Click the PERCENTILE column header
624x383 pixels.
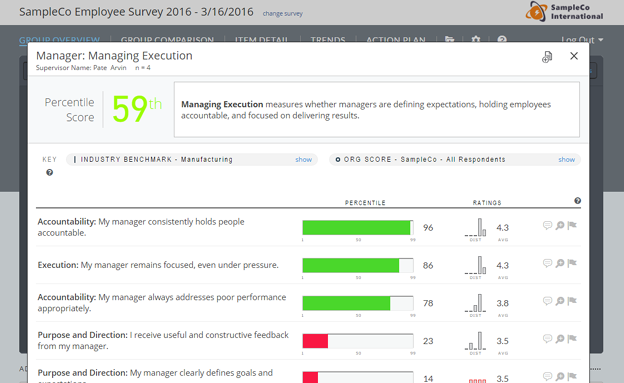coord(365,203)
